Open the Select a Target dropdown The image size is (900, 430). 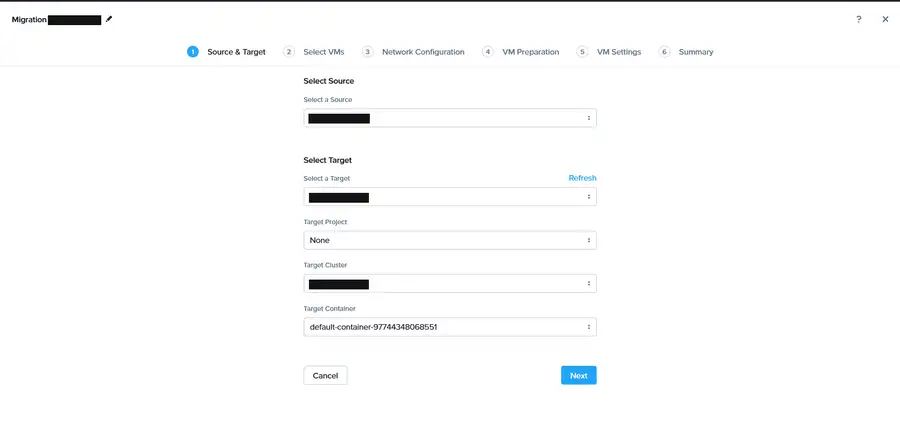(x=450, y=197)
